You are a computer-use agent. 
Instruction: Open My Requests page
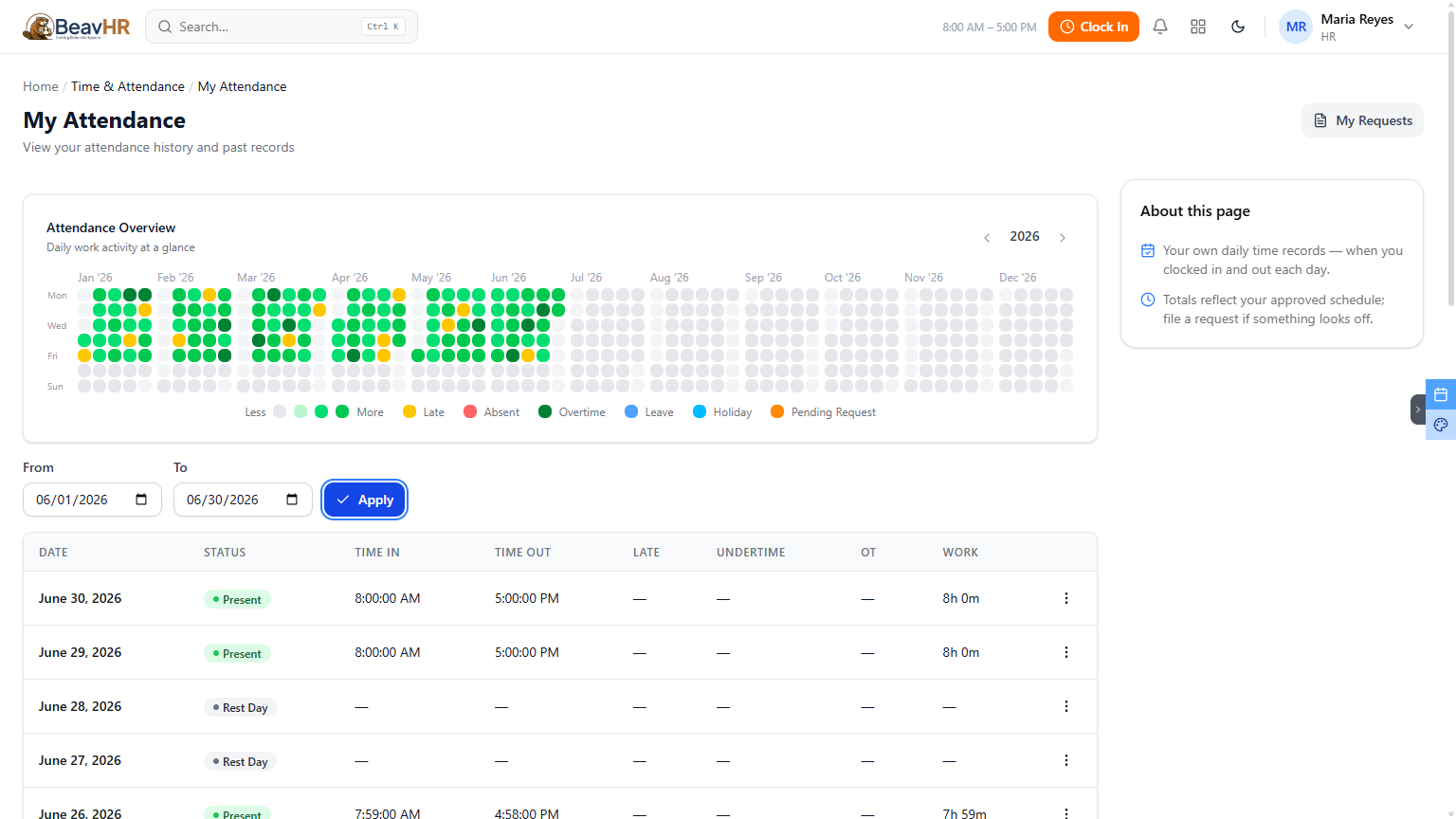pyautogui.click(x=1362, y=120)
